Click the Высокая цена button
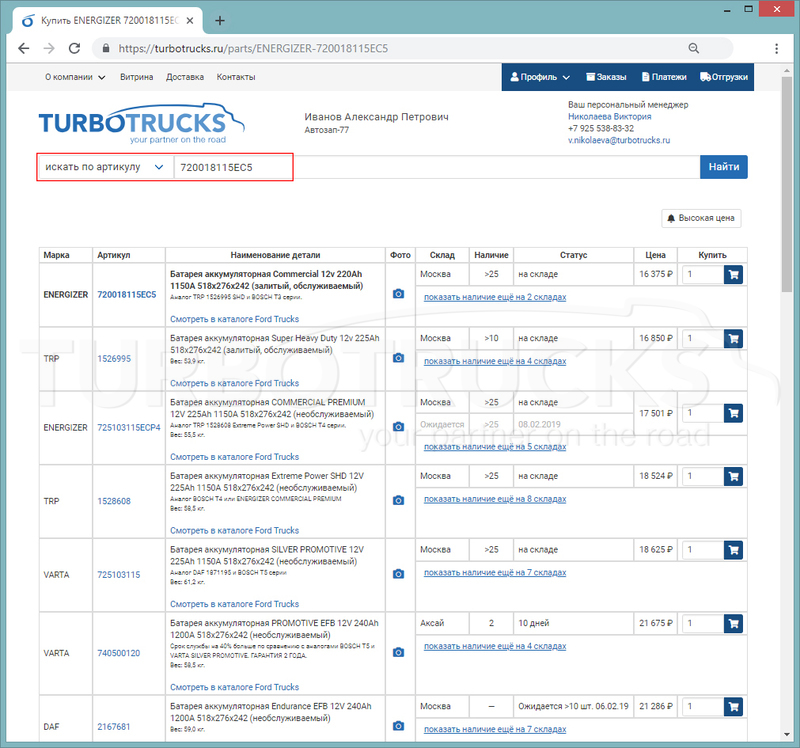This screenshot has width=800, height=748. coord(701,218)
